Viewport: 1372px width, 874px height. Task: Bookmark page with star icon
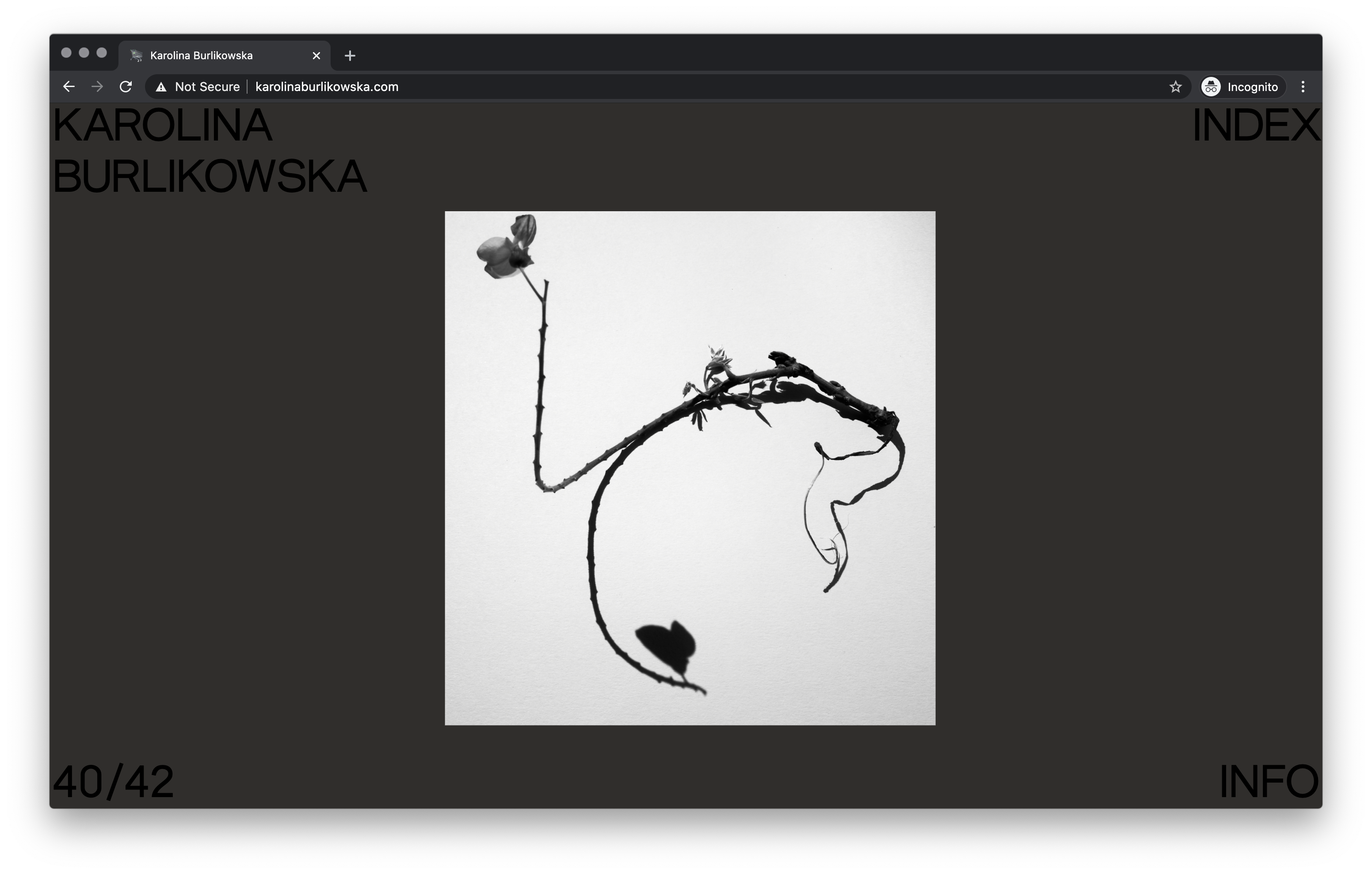click(1175, 87)
